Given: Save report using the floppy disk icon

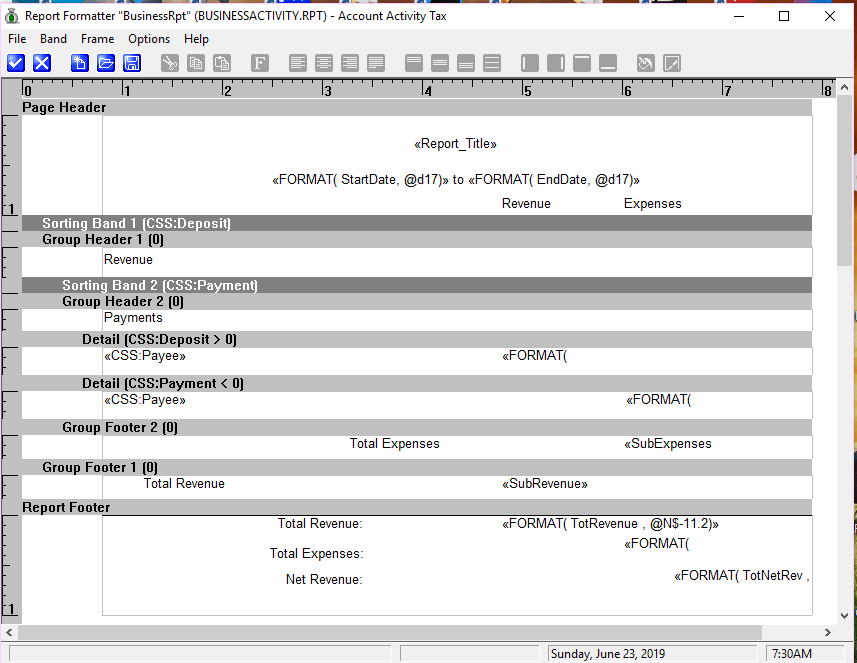Looking at the screenshot, I should (132, 63).
